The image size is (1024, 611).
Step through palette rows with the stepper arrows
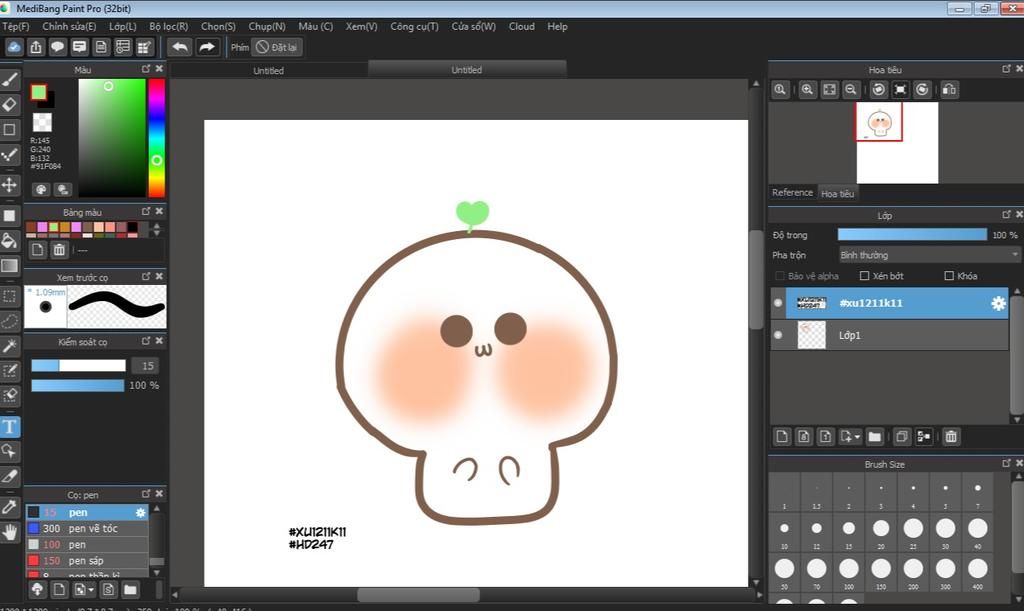(156, 229)
